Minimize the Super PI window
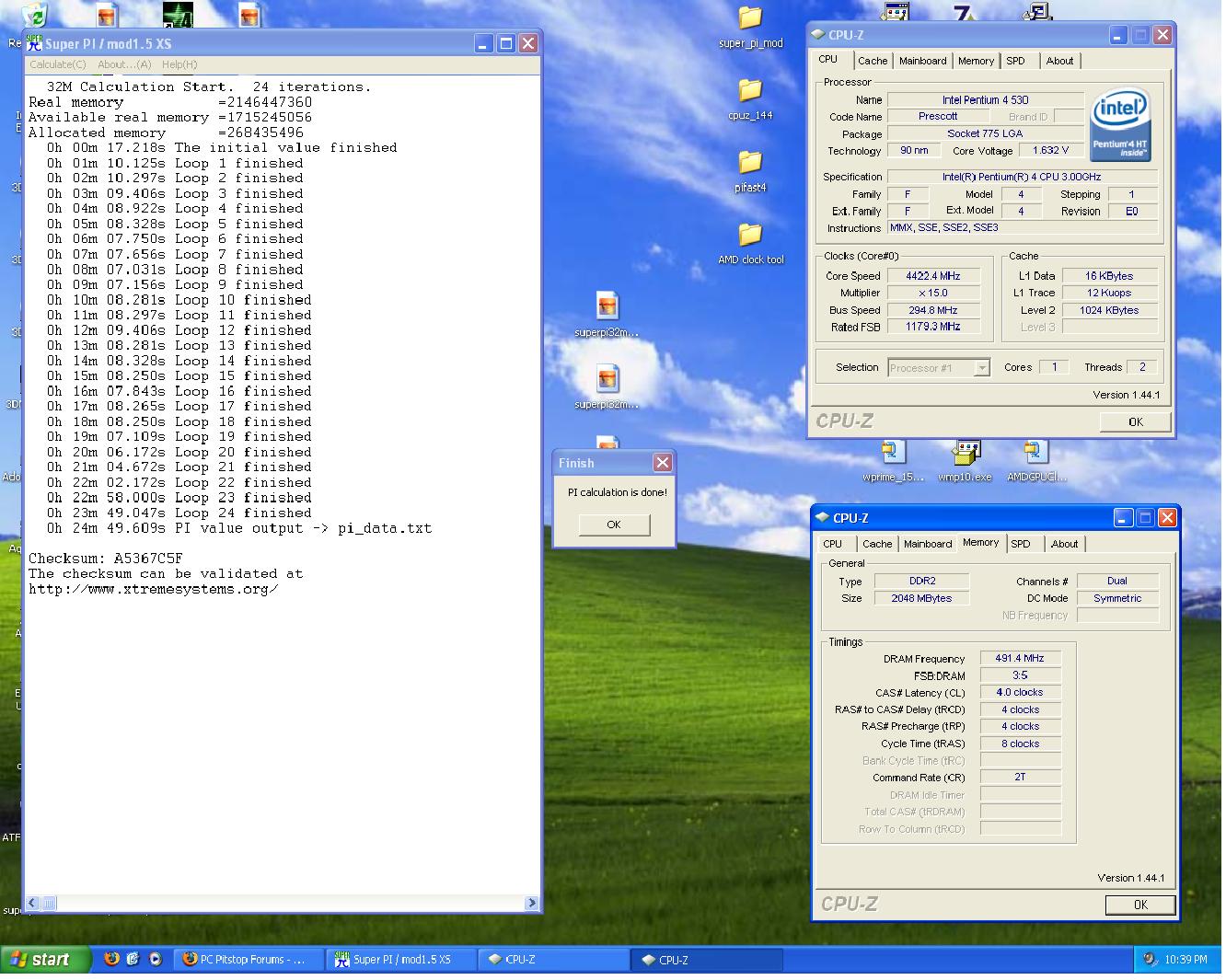 [x=484, y=43]
